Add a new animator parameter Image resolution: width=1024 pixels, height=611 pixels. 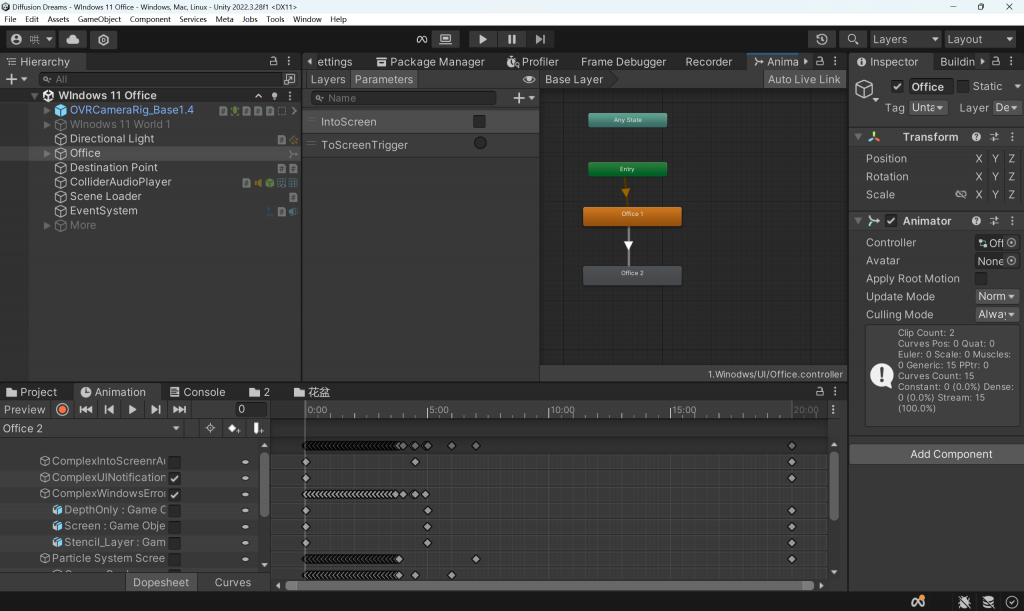pos(523,98)
